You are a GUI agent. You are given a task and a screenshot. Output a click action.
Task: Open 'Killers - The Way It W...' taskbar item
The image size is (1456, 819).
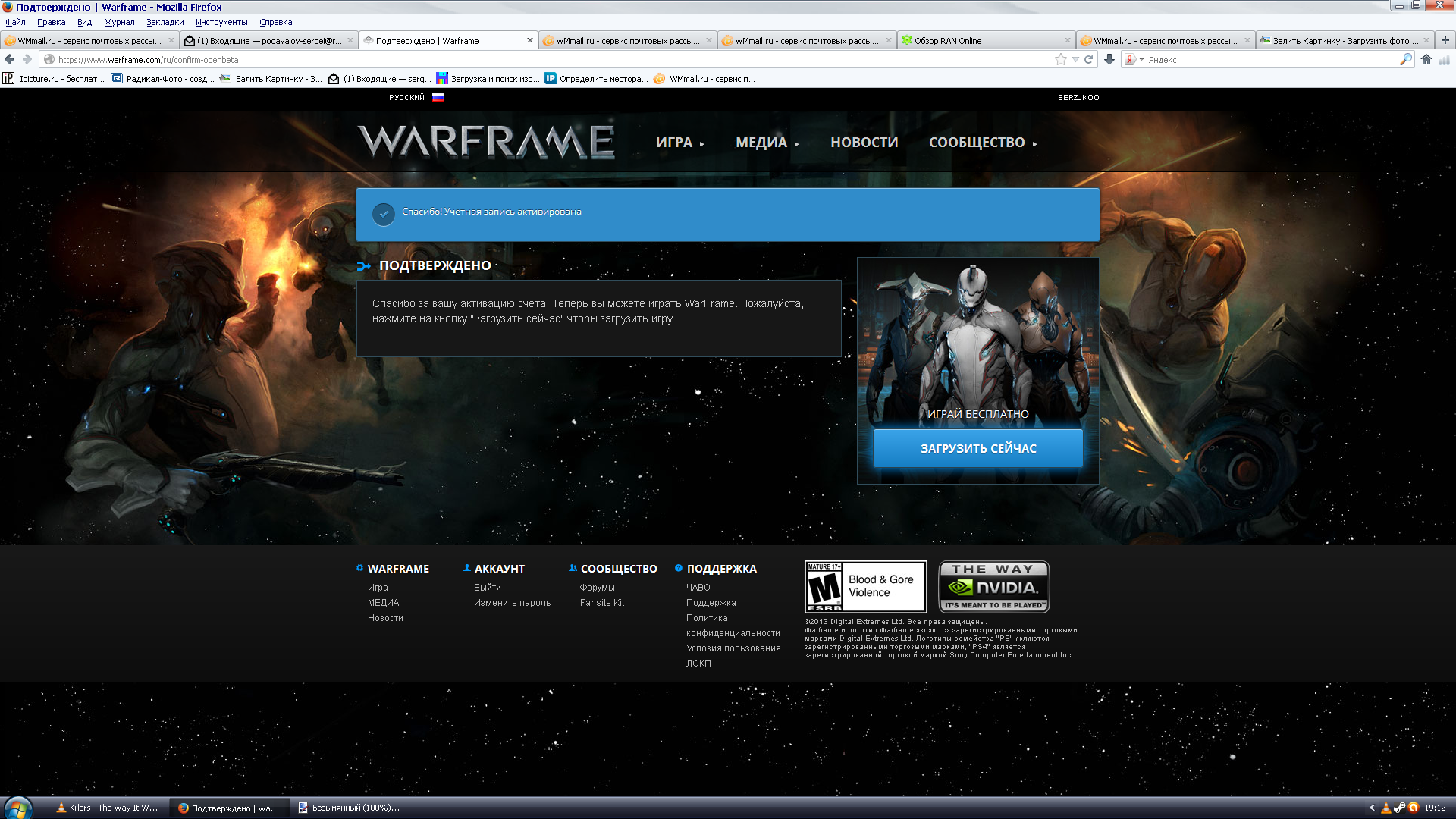click(107, 808)
